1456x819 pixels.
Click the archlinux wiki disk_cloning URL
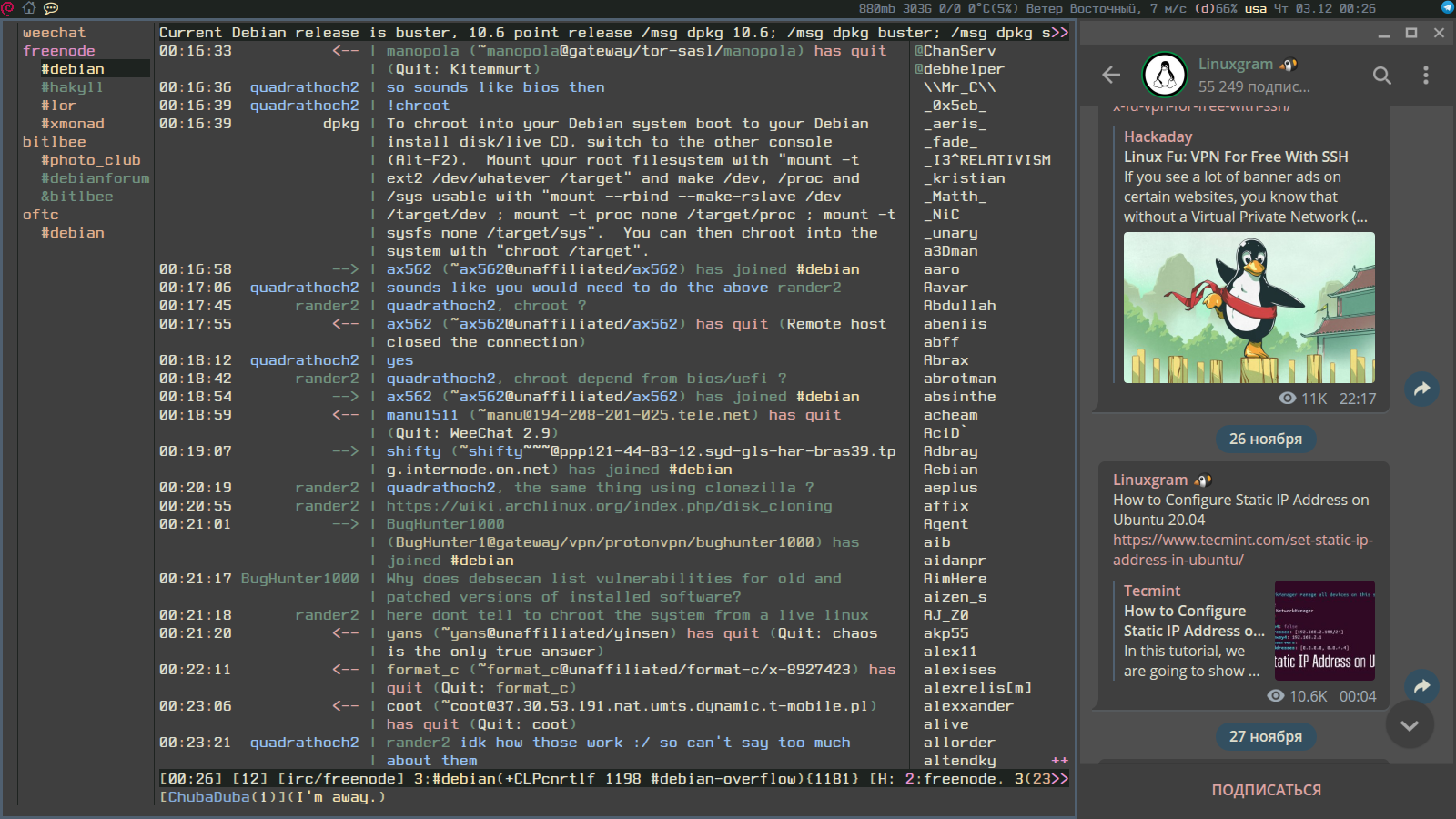[609, 506]
